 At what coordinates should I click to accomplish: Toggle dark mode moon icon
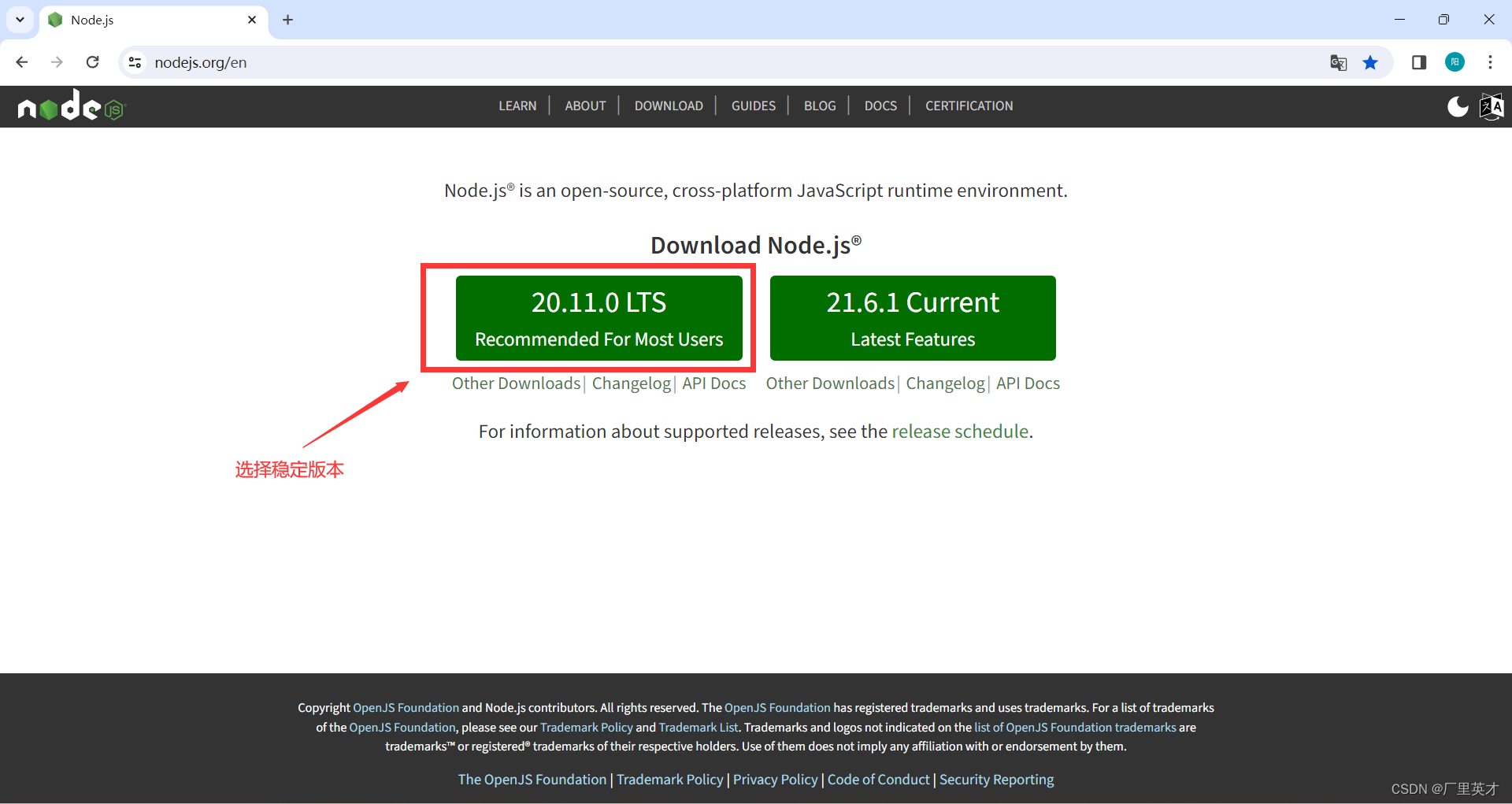1458,106
